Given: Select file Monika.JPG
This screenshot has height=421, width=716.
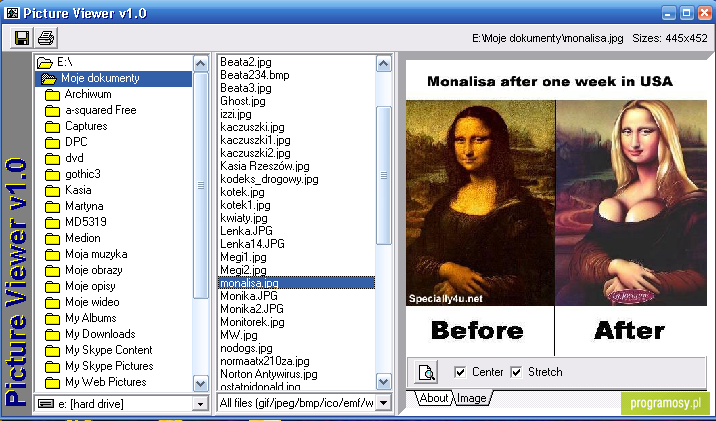Looking at the screenshot, I should pyautogui.click(x=248, y=296).
